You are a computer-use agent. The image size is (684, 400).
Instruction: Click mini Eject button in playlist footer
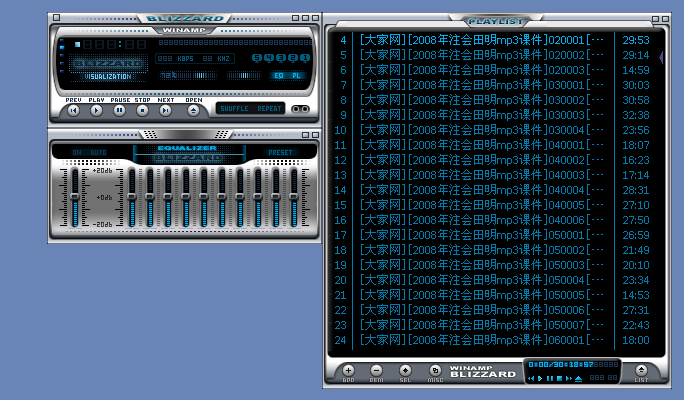click(578, 378)
